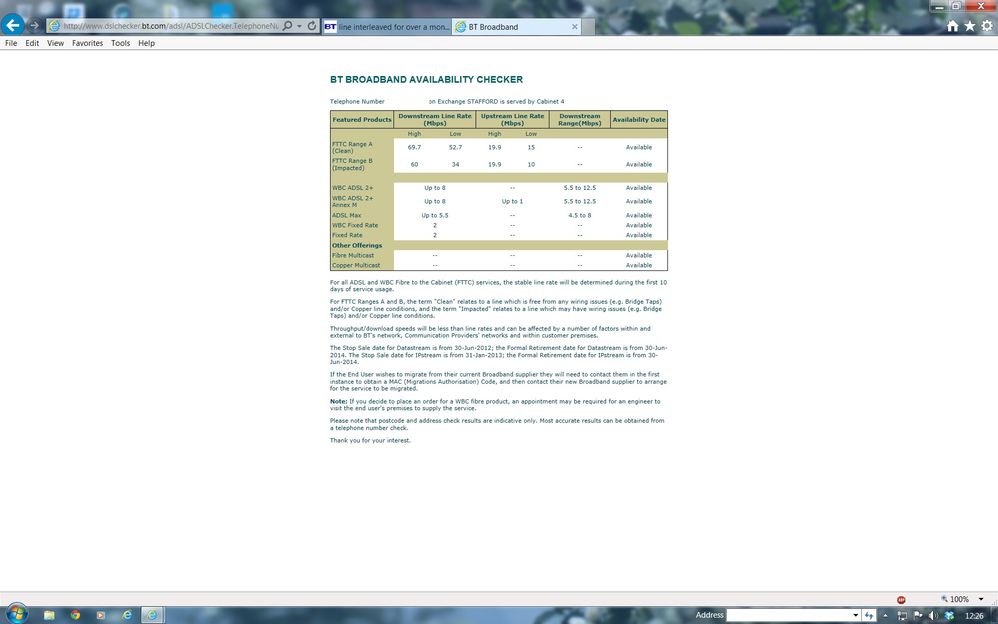
Task: Click the 'Thank you for your interest.' line
Action: click(370, 441)
